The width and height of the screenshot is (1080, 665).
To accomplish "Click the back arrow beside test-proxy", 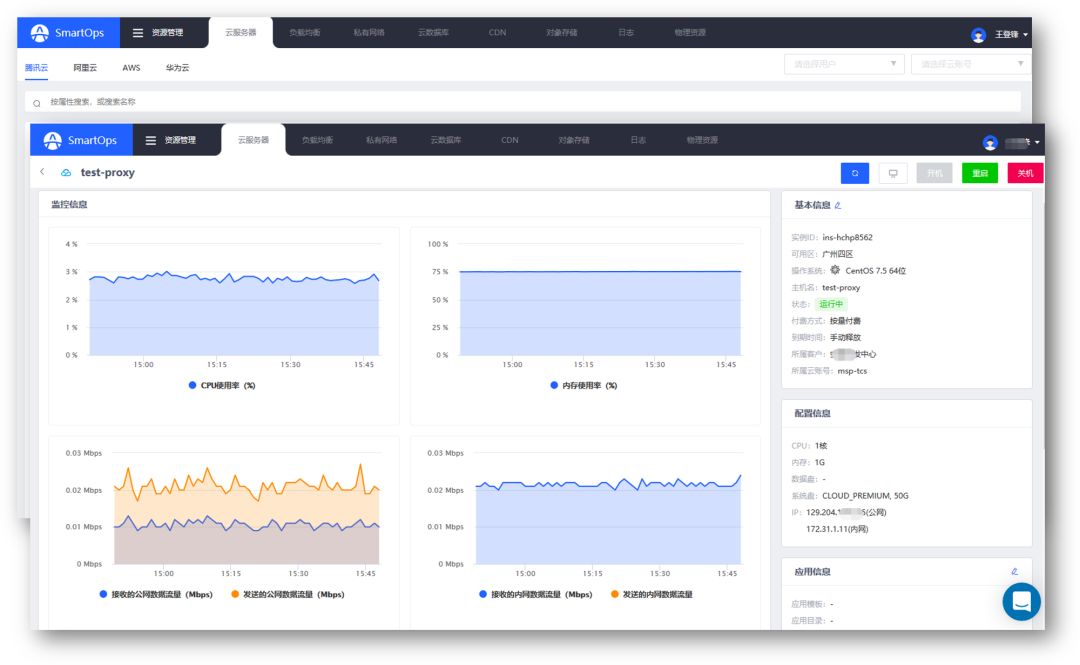I will click(42, 172).
